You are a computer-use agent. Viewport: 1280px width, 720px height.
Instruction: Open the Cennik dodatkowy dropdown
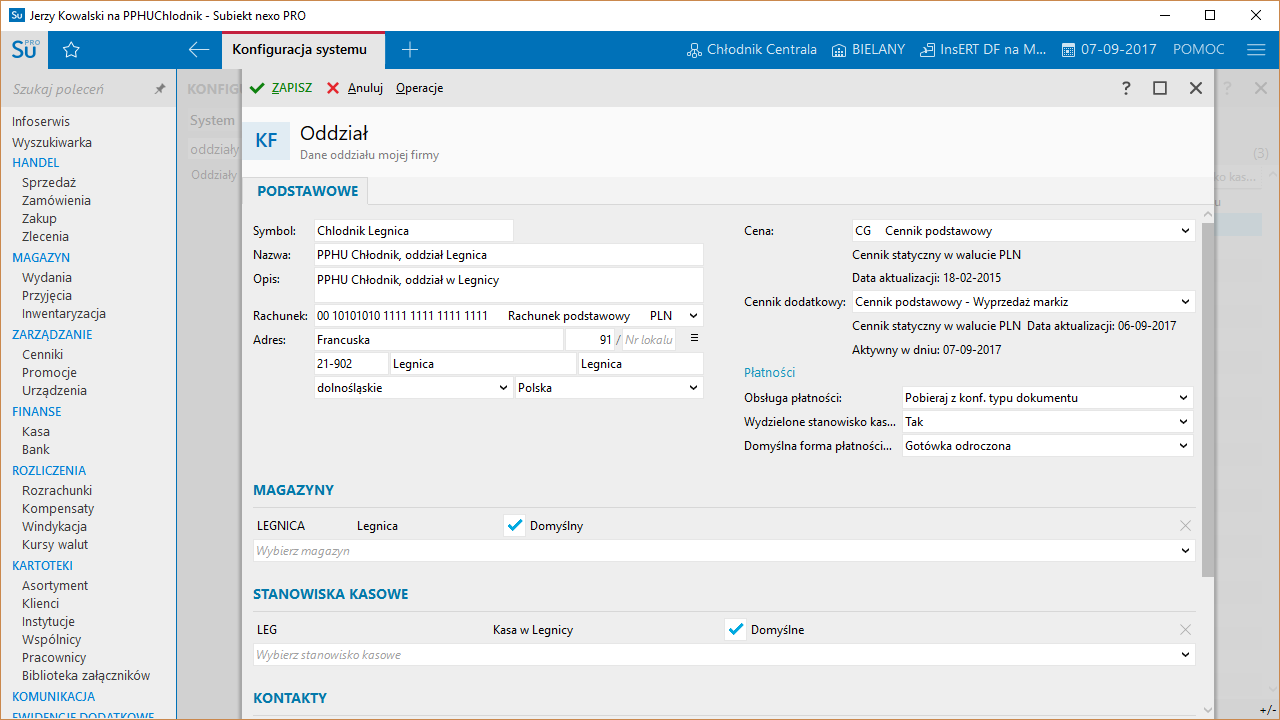tap(1185, 302)
